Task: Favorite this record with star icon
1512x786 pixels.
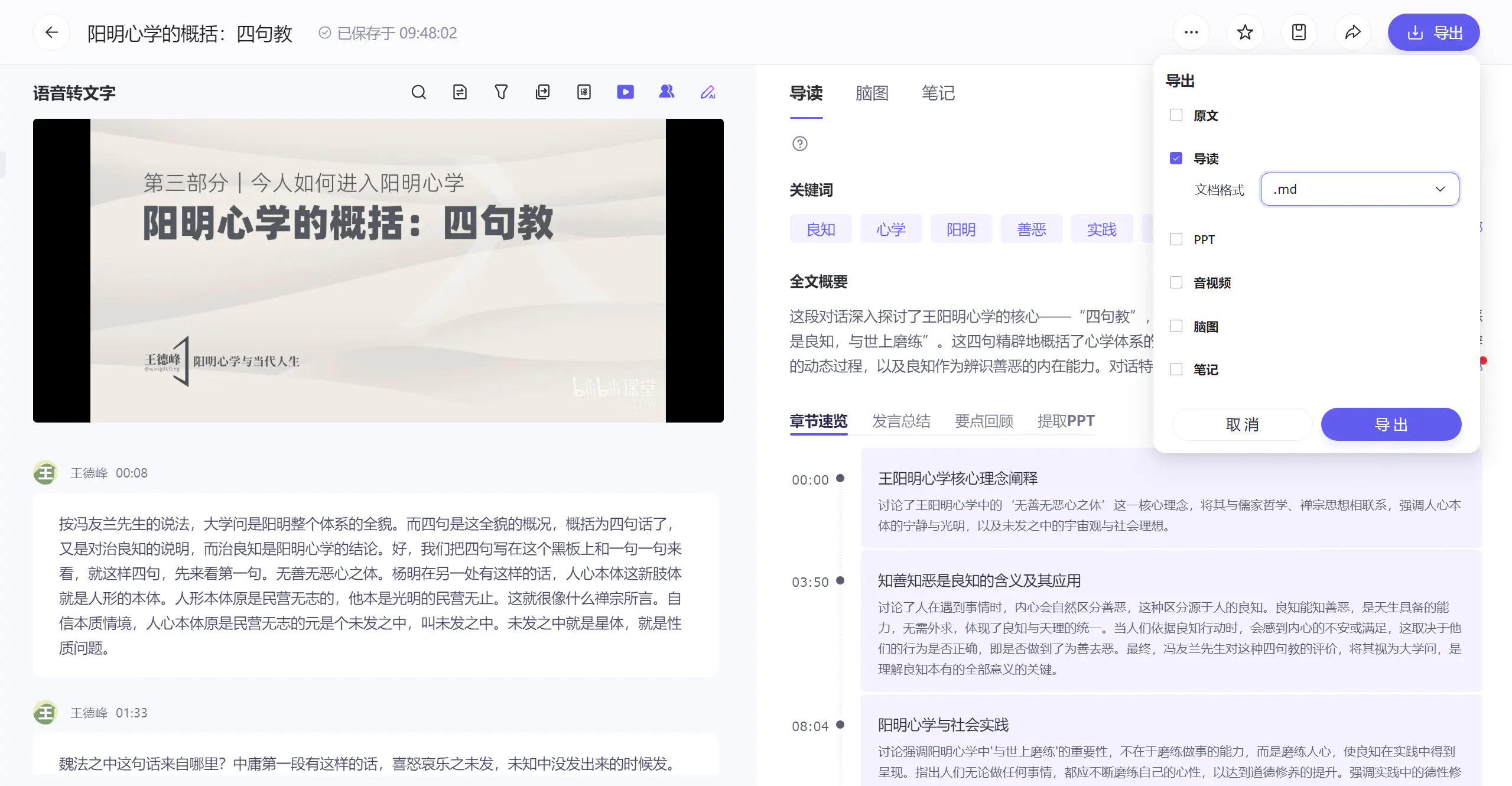Action: point(1245,33)
